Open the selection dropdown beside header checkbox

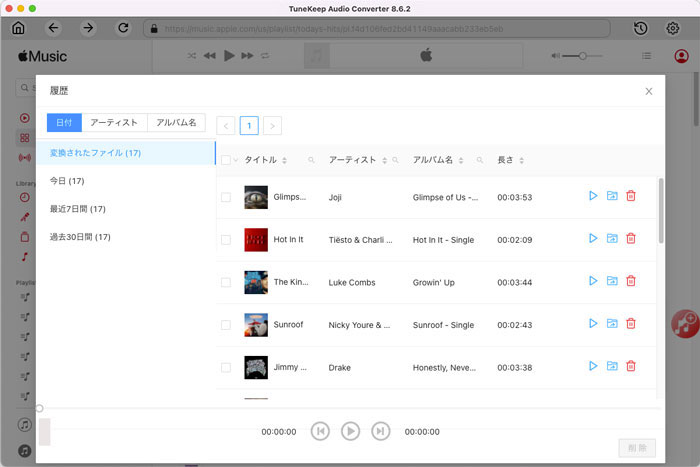[235, 160]
